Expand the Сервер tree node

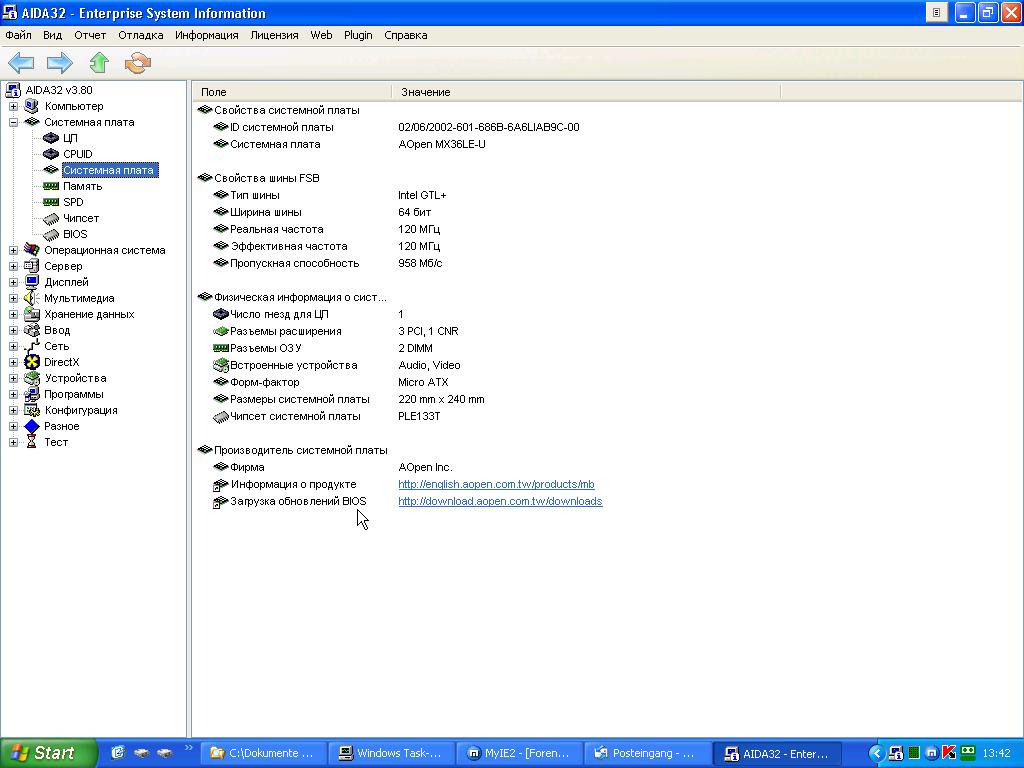(13, 266)
